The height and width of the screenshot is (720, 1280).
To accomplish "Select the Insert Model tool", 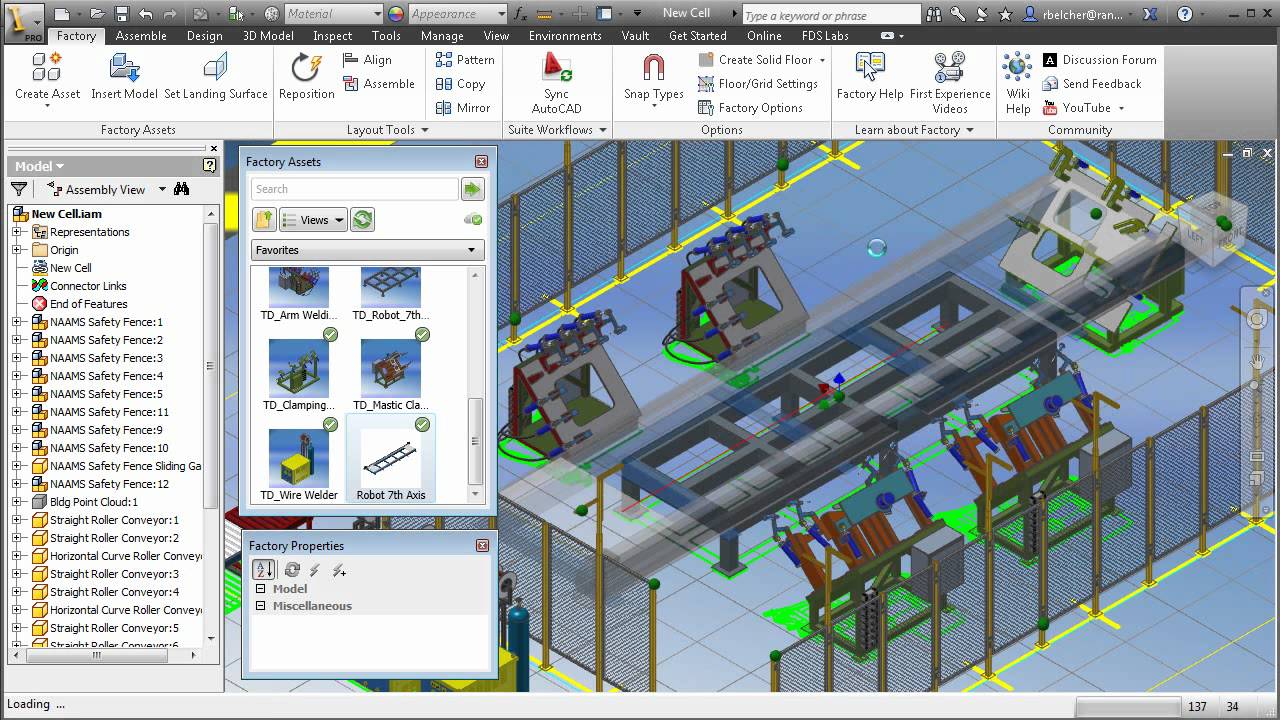I will coord(124,77).
